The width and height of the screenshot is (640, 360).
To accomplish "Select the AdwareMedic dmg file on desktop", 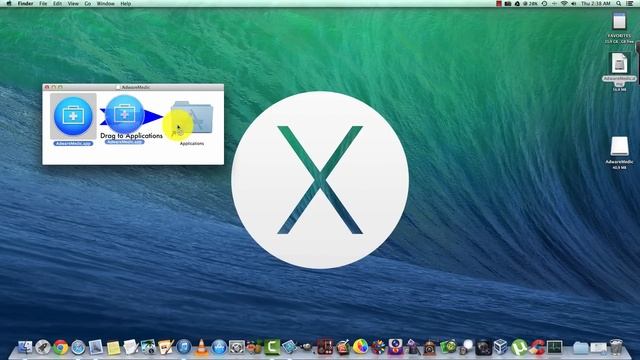I will pyautogui.click(x=619, y=72).
